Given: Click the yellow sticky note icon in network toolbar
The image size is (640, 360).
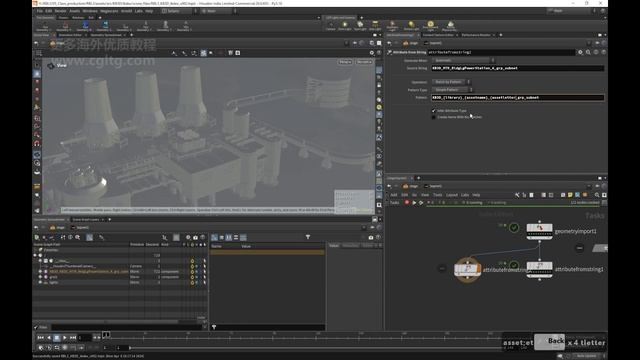Looking at the screenshot, I should pos(570,195).
